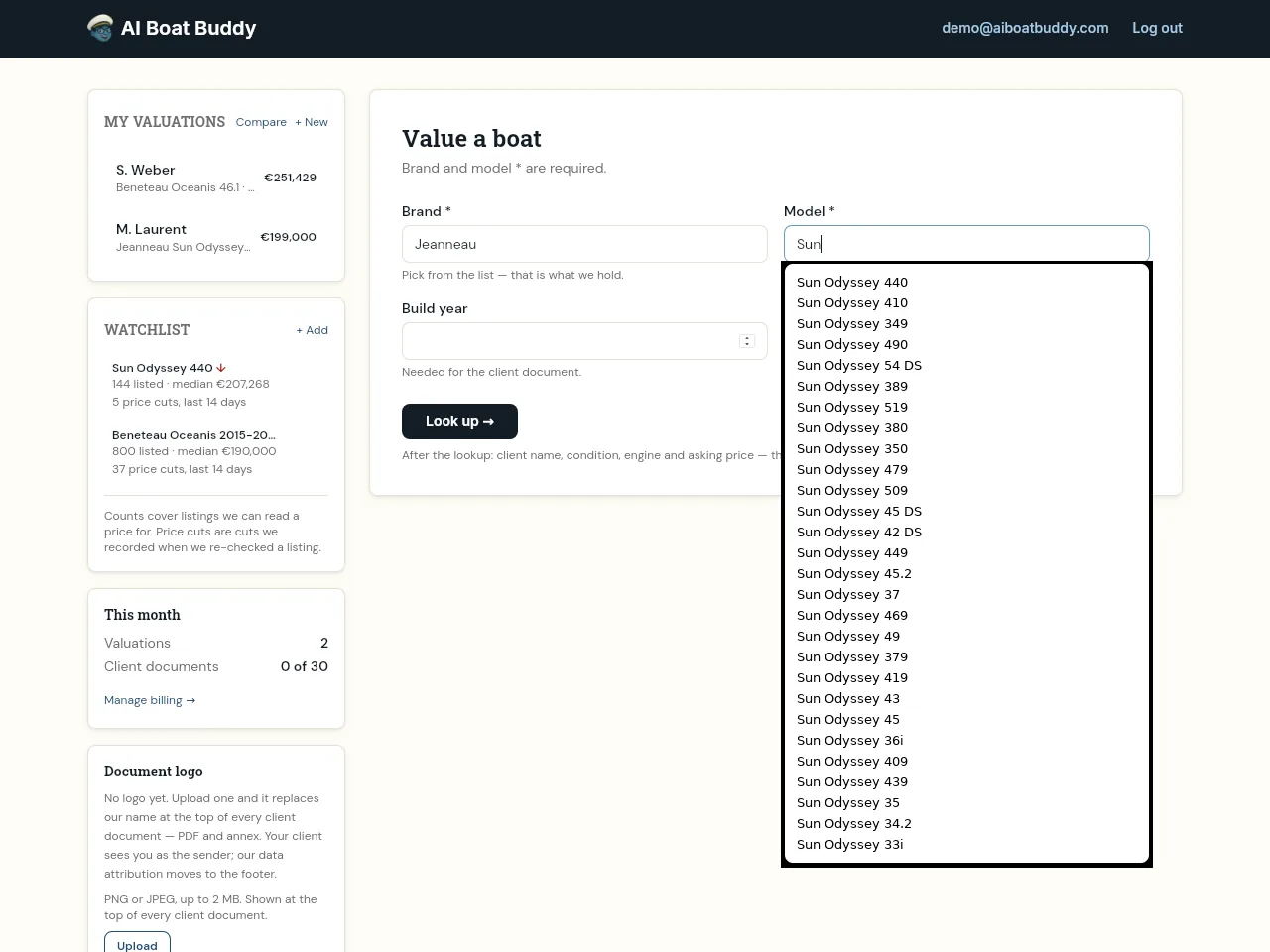1270x952 pixels.
Task: Click the Build year input field
Action: [584, 341]
